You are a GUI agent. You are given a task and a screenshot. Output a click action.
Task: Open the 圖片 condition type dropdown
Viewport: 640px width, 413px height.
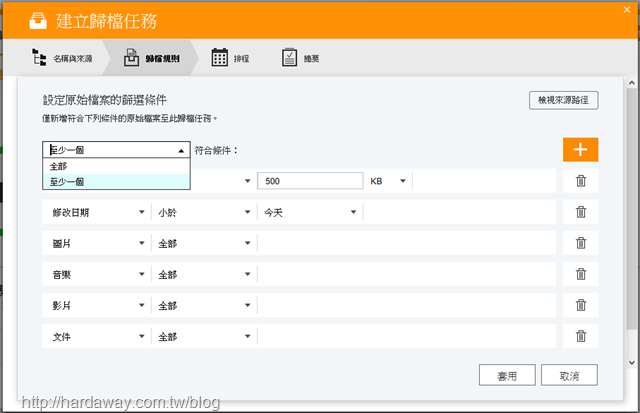[97, 243]
